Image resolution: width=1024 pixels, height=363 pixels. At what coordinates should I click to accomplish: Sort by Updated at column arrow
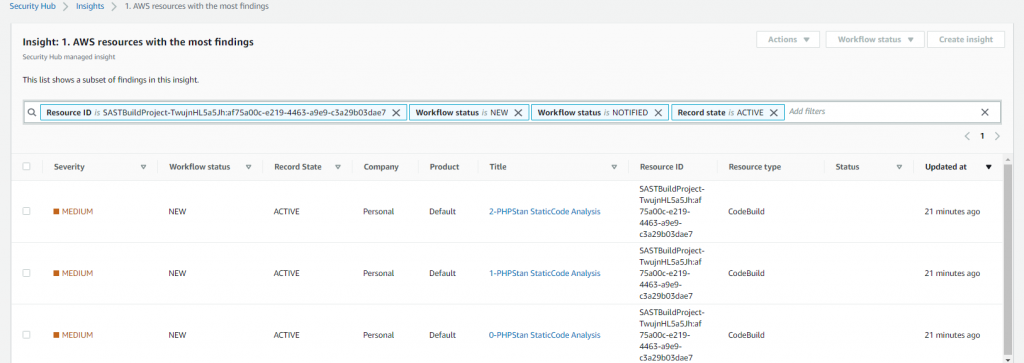988,167
